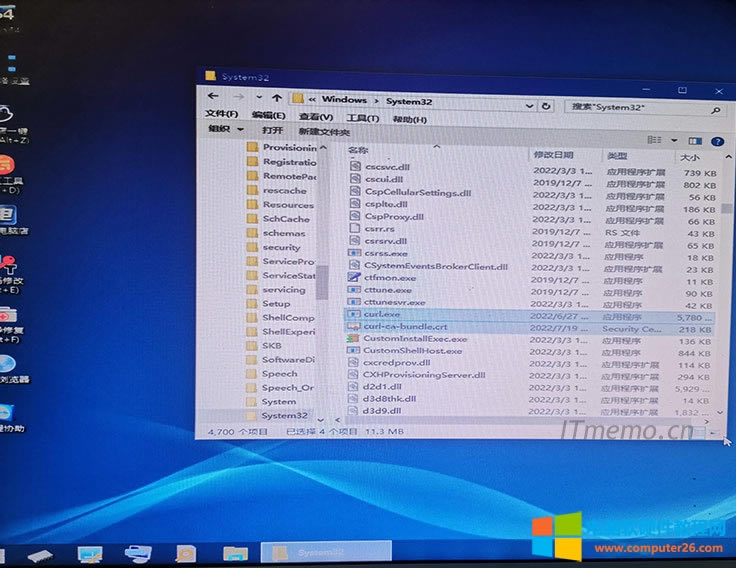The image size is (736, 568).
Task: Select the curl.exe file
Action: coord(381,314)
